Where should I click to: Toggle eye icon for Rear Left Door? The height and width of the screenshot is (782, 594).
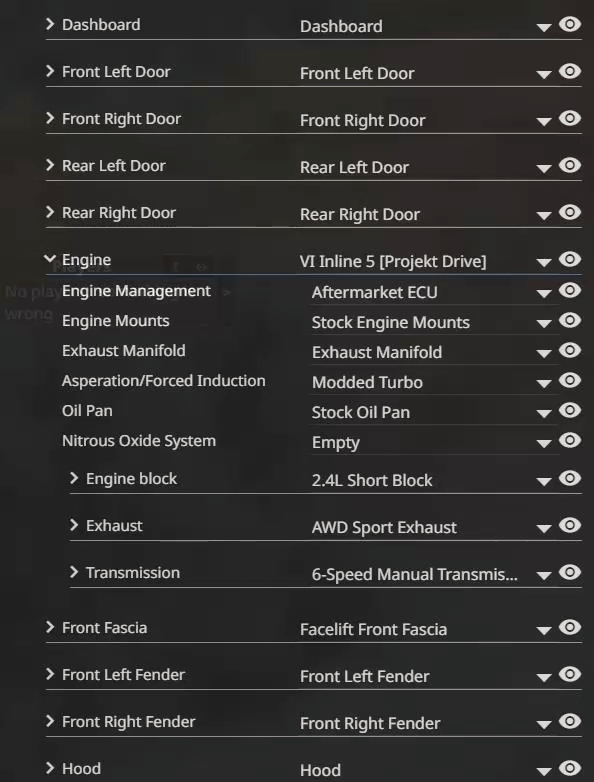(x=570, y=165)
